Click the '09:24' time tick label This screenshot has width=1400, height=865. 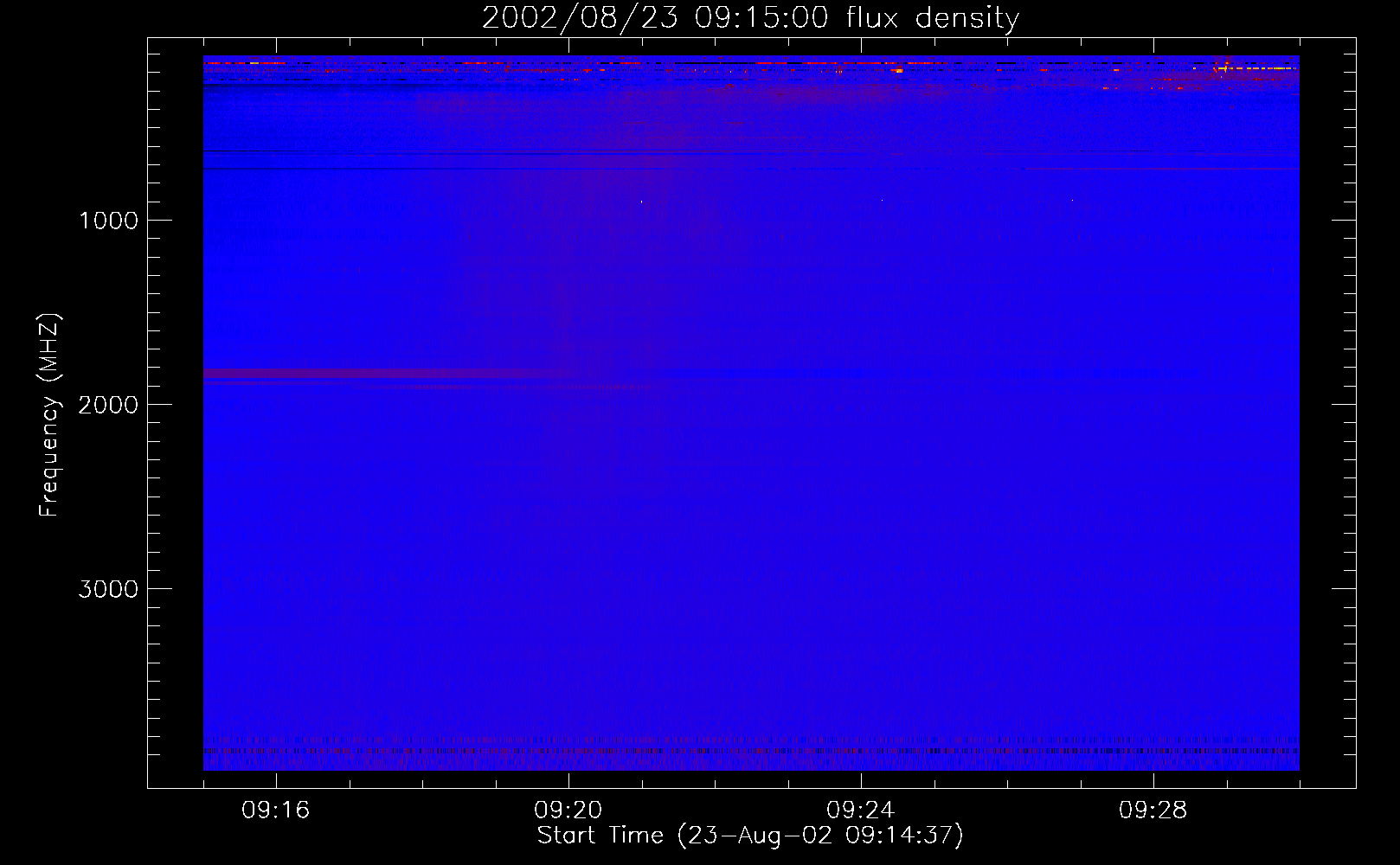coord(860,811)
